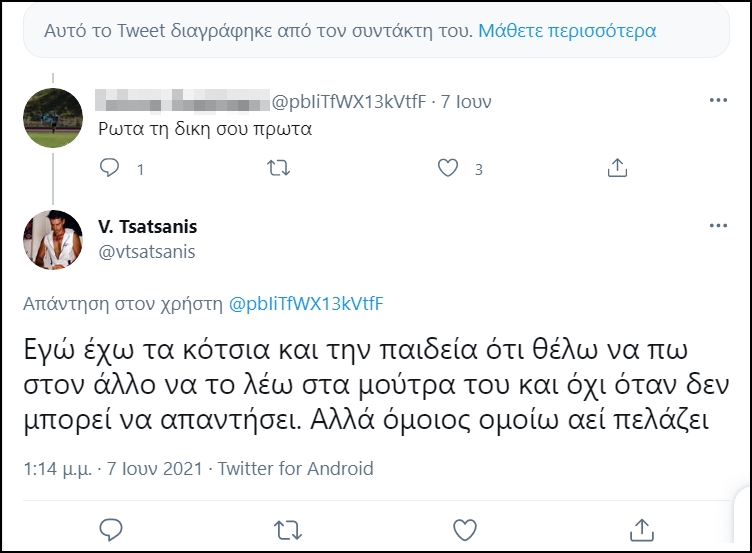Retweet the V. Tsatsanis main tweet
The width and height of the screenshot is (752, 553).
tap(286, 526)
